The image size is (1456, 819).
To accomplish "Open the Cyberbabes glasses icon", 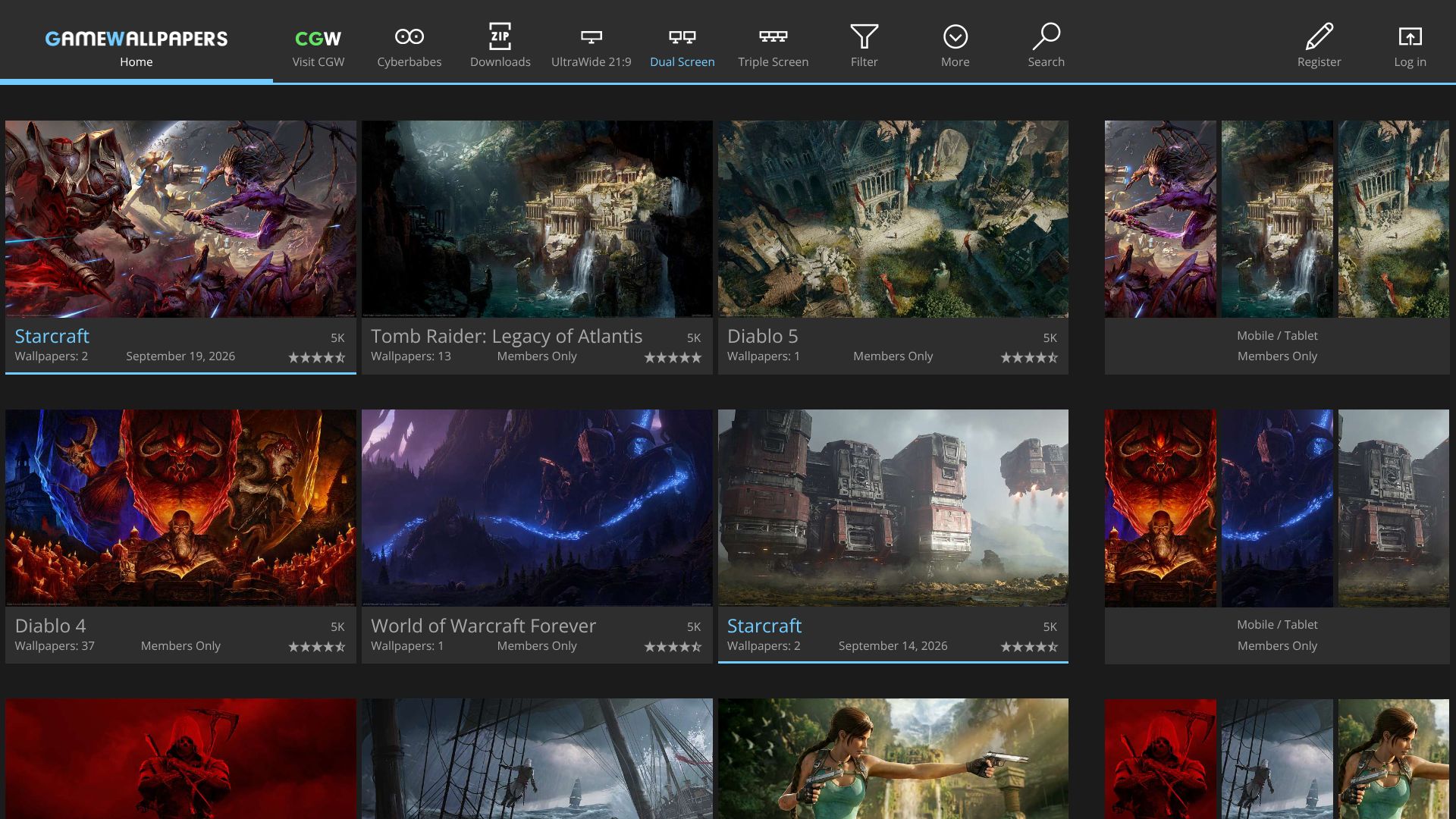I will pos(409,36).
